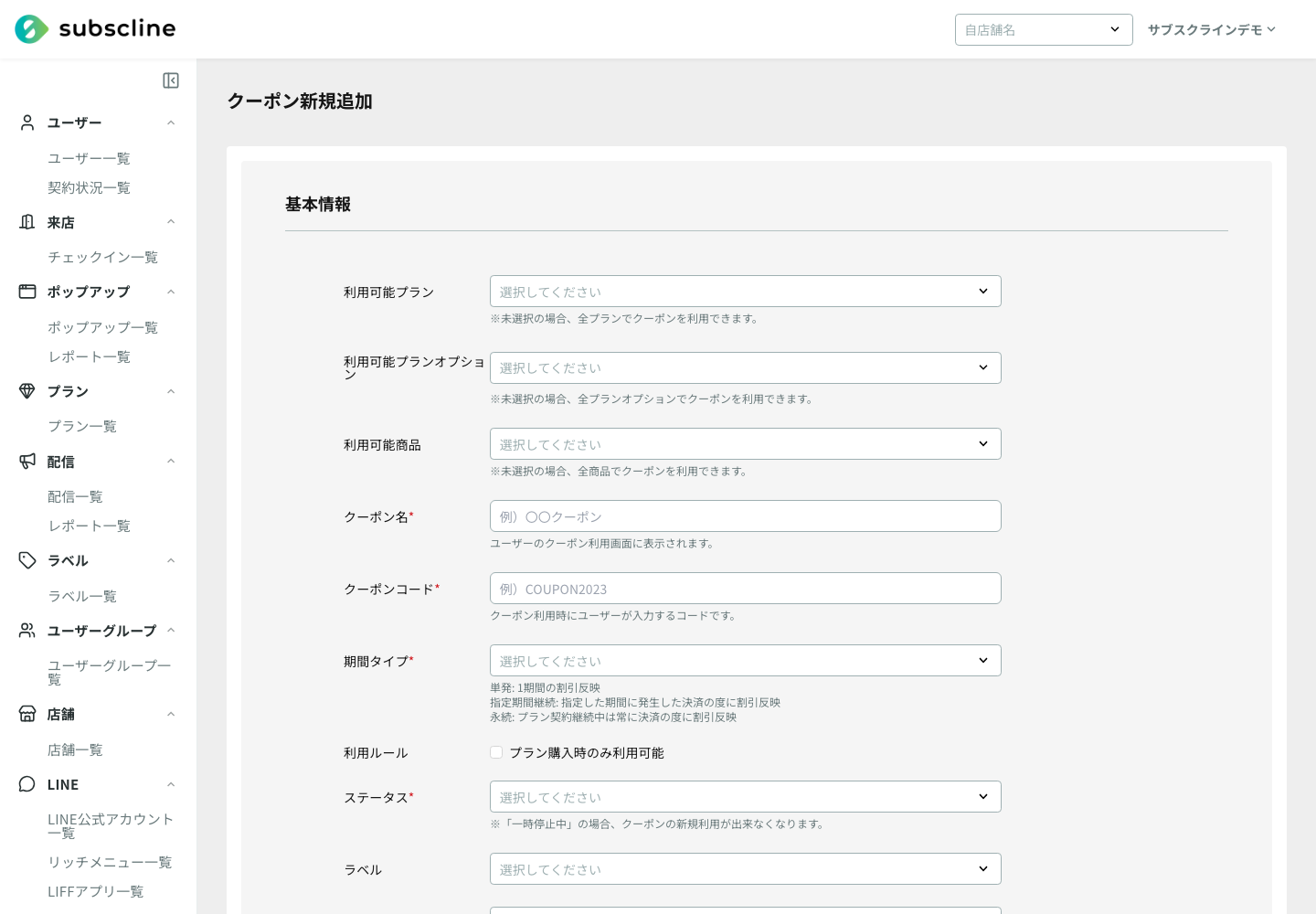Click the クーポン名 input field
Viewport: 1316px width, 914px height.
click(746, 516)
